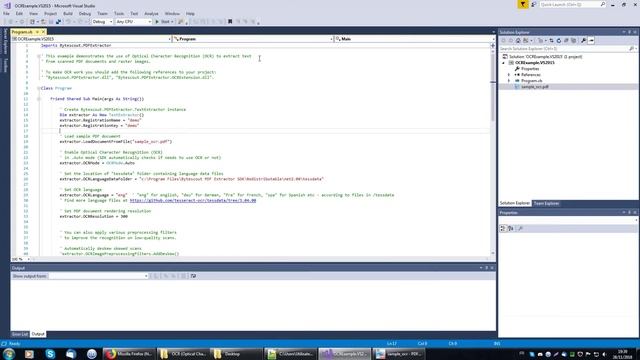Toggle auto-hide pin on Solution Explorer panel

629,32
